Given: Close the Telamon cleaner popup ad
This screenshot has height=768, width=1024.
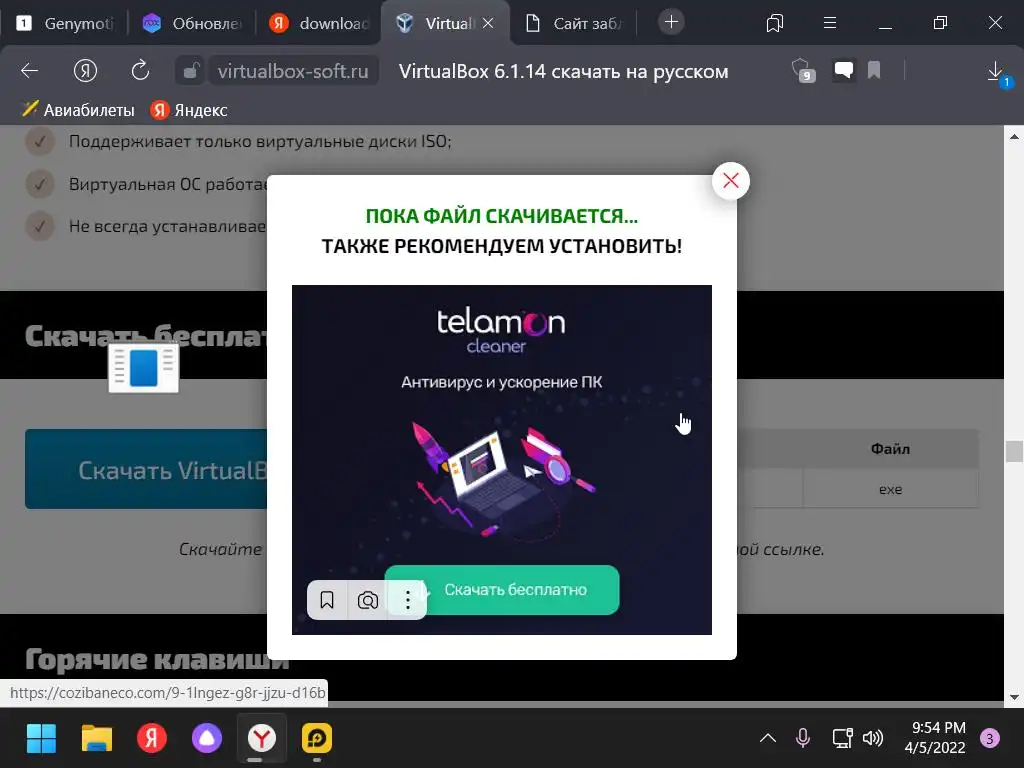Looking at the screenshot, I should (730, 181).
